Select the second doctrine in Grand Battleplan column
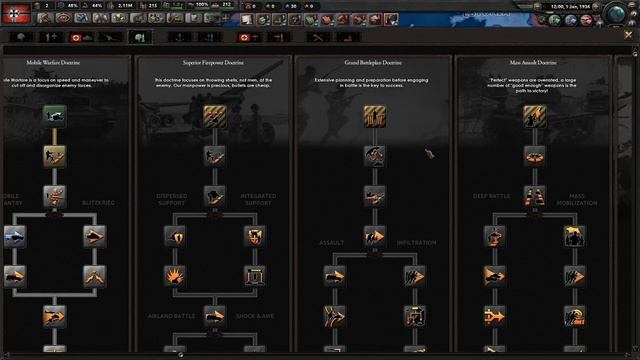This screenshot has width=640, height=360. [375, 156]
